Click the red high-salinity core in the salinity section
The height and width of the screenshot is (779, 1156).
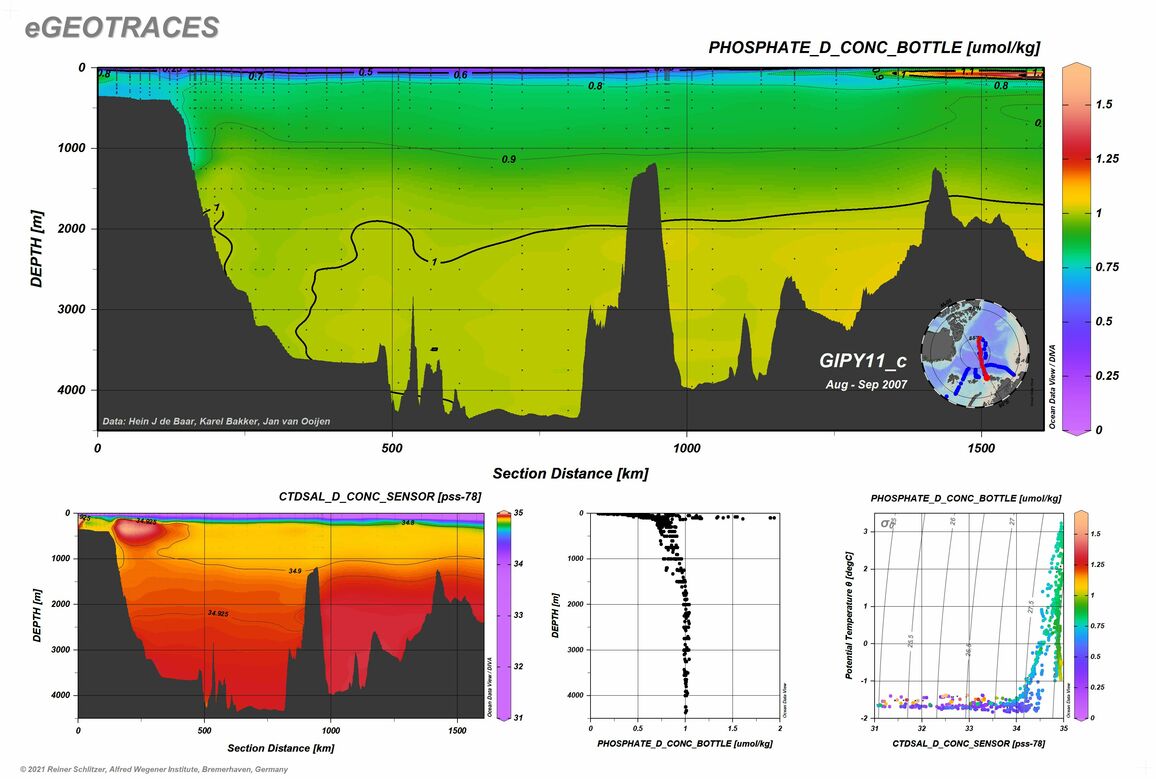[x=146, y=529]
